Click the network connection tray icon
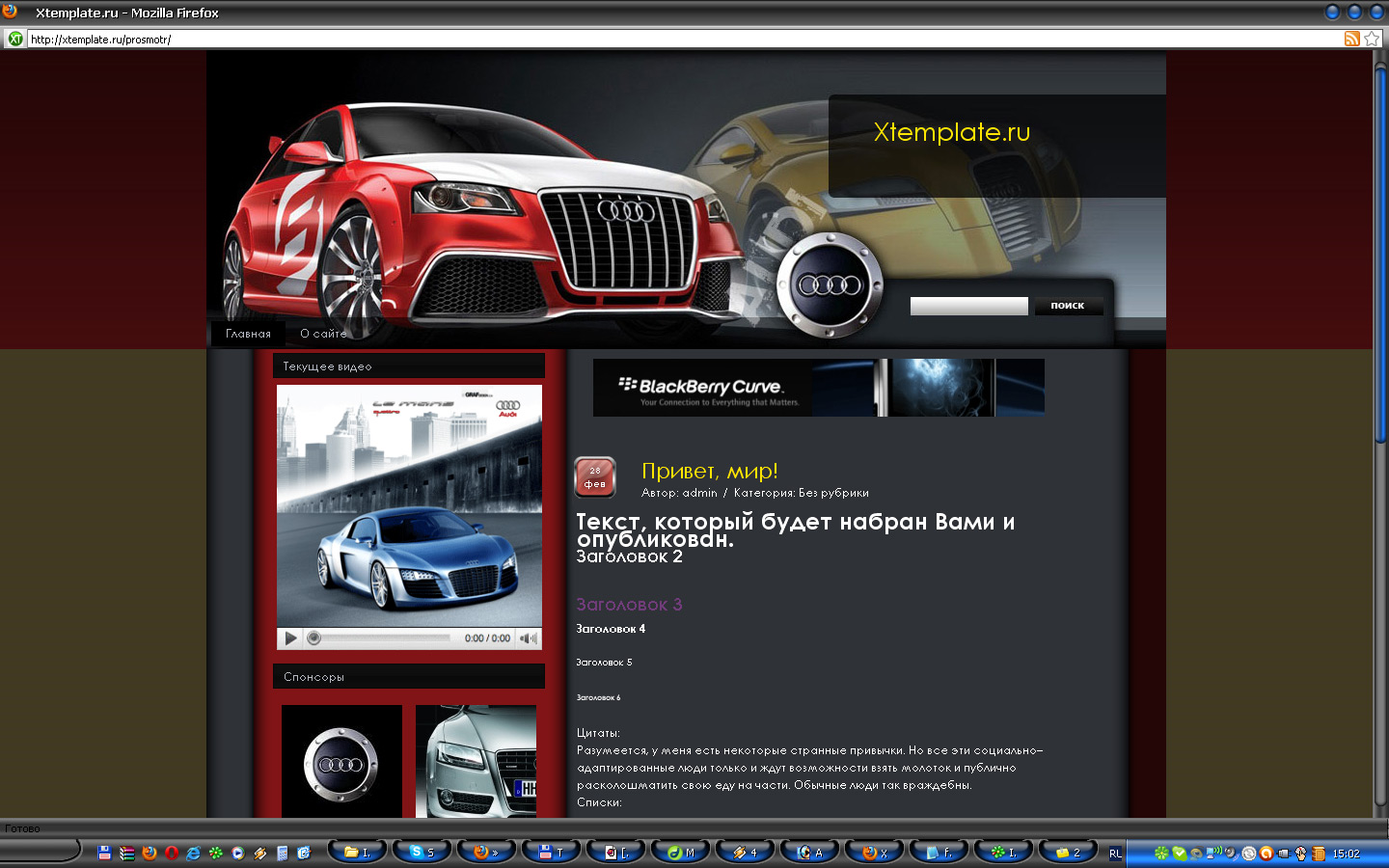The image size is (1389, 868). point(1213,854)
